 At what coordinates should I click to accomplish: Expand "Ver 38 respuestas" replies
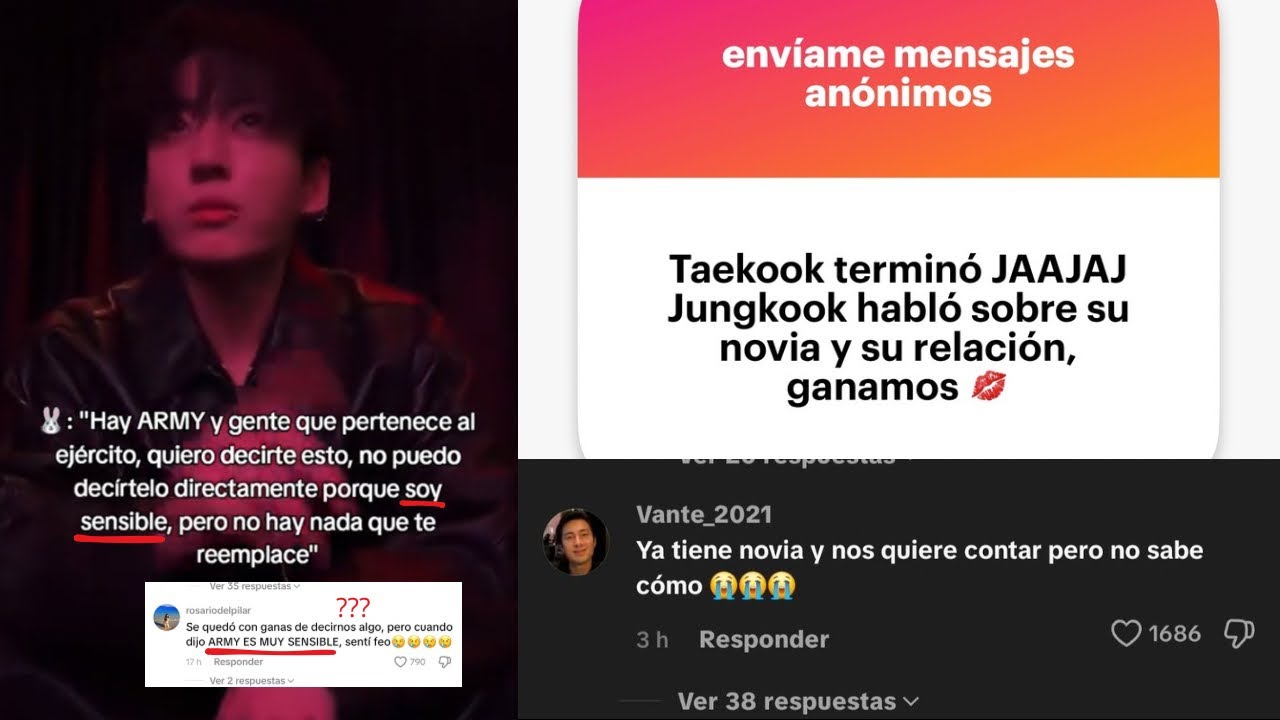[798, 701]
